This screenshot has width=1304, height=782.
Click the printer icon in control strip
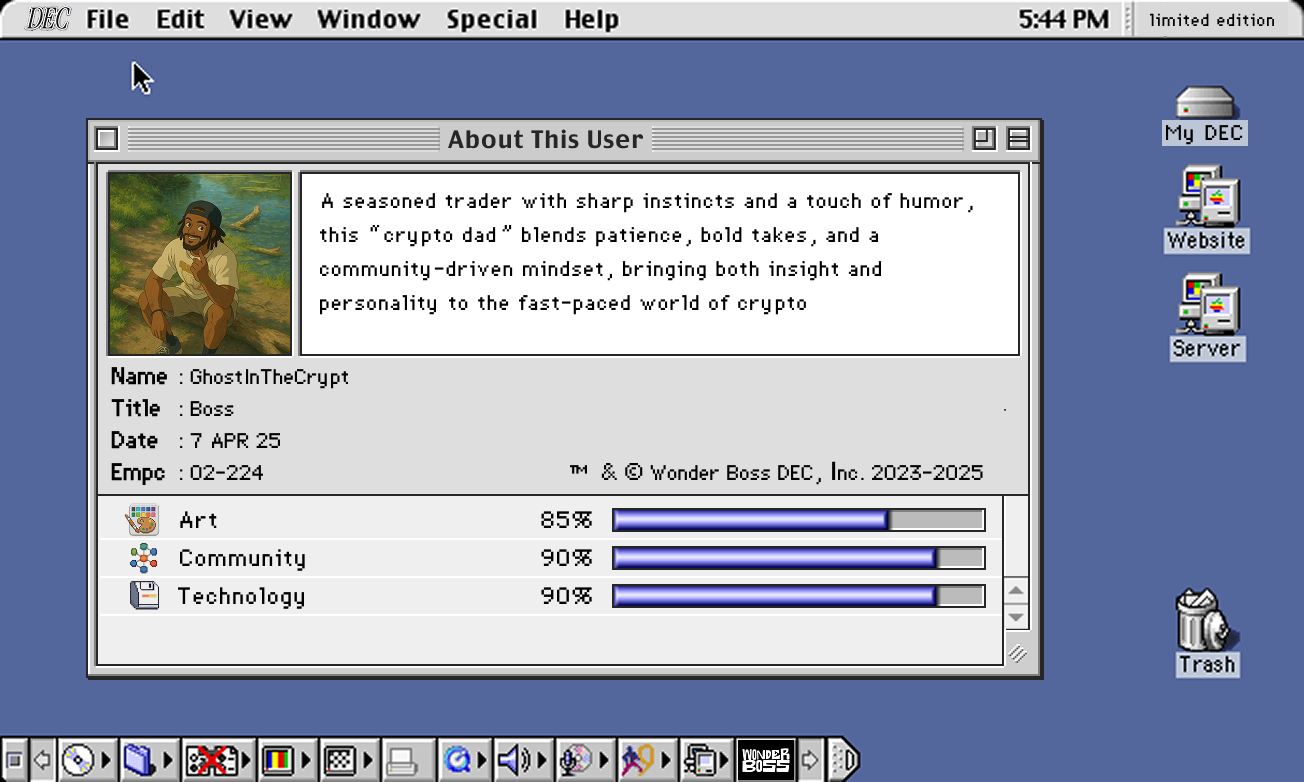pos(402,761)
